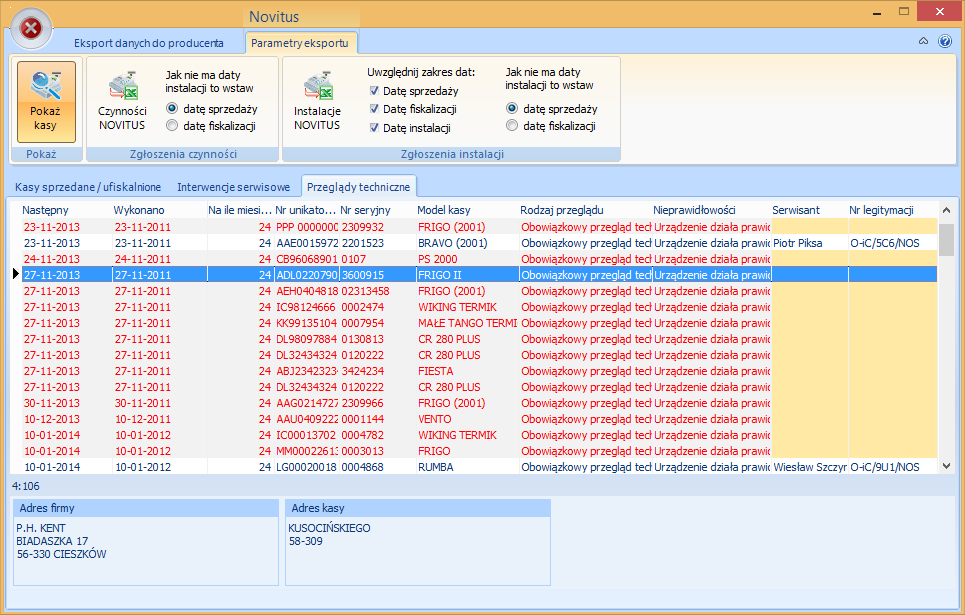Screen dimensions: 965x615
Task: Select the Przeglądy techniczne tab
Action: pyautogui.click(x=358, y=187)
